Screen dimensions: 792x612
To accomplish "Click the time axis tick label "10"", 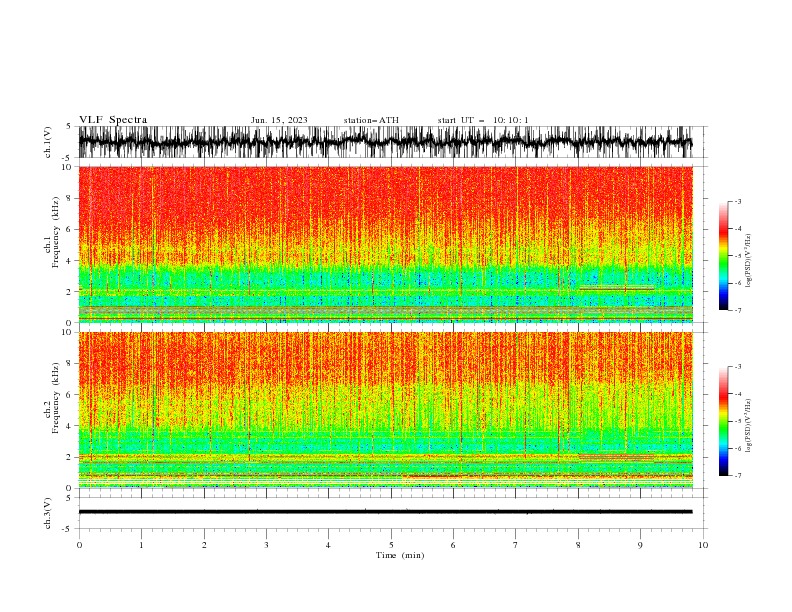I will 703,545.
